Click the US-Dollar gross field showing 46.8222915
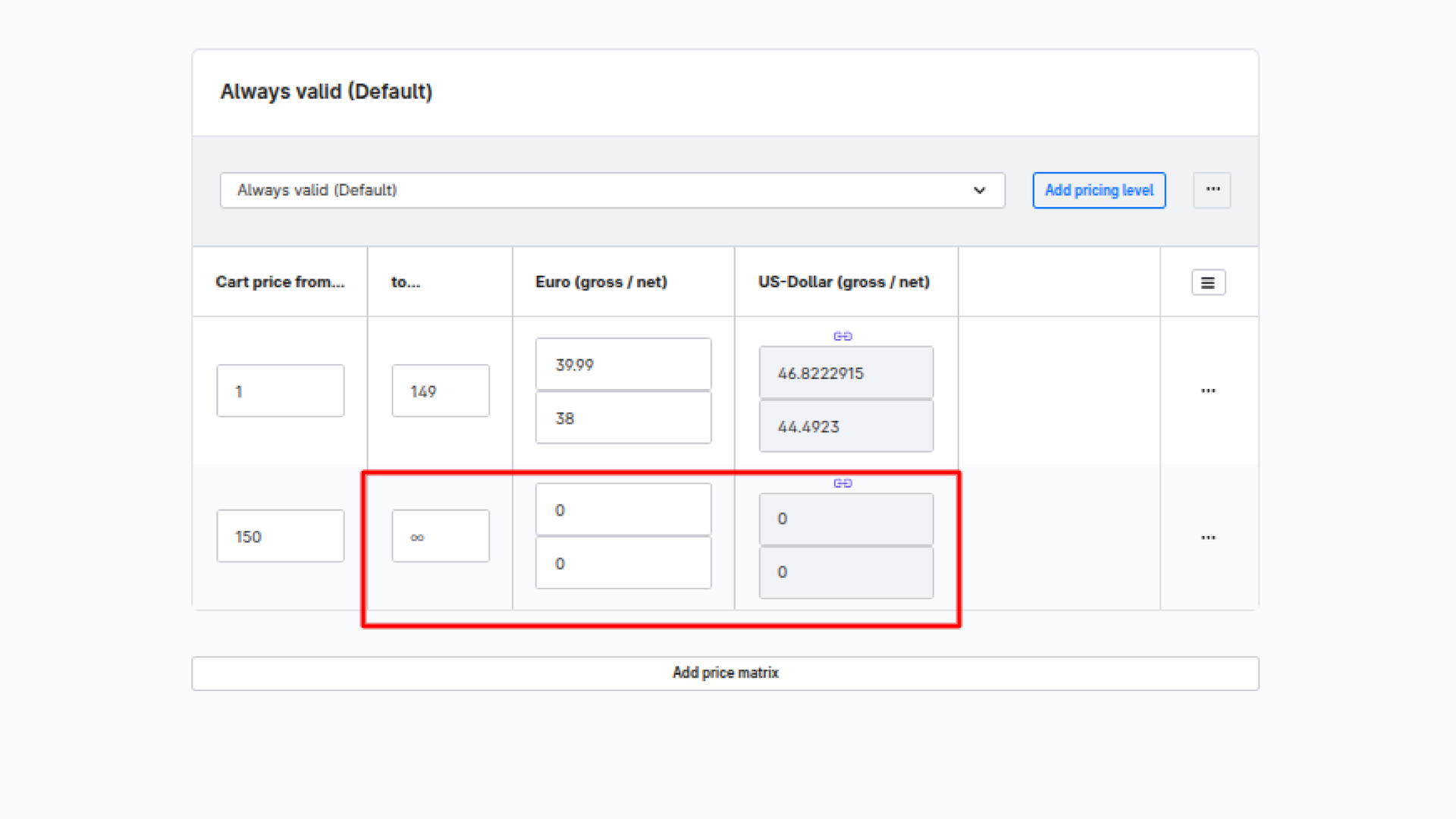Screen dimensions: 1456x819 pyautogui.click(x=846, y=372)
